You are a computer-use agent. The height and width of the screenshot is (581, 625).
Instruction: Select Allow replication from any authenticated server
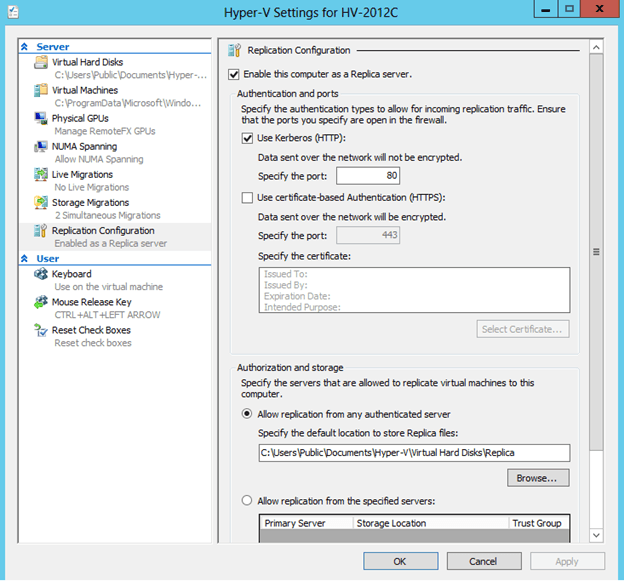[247, 414]
